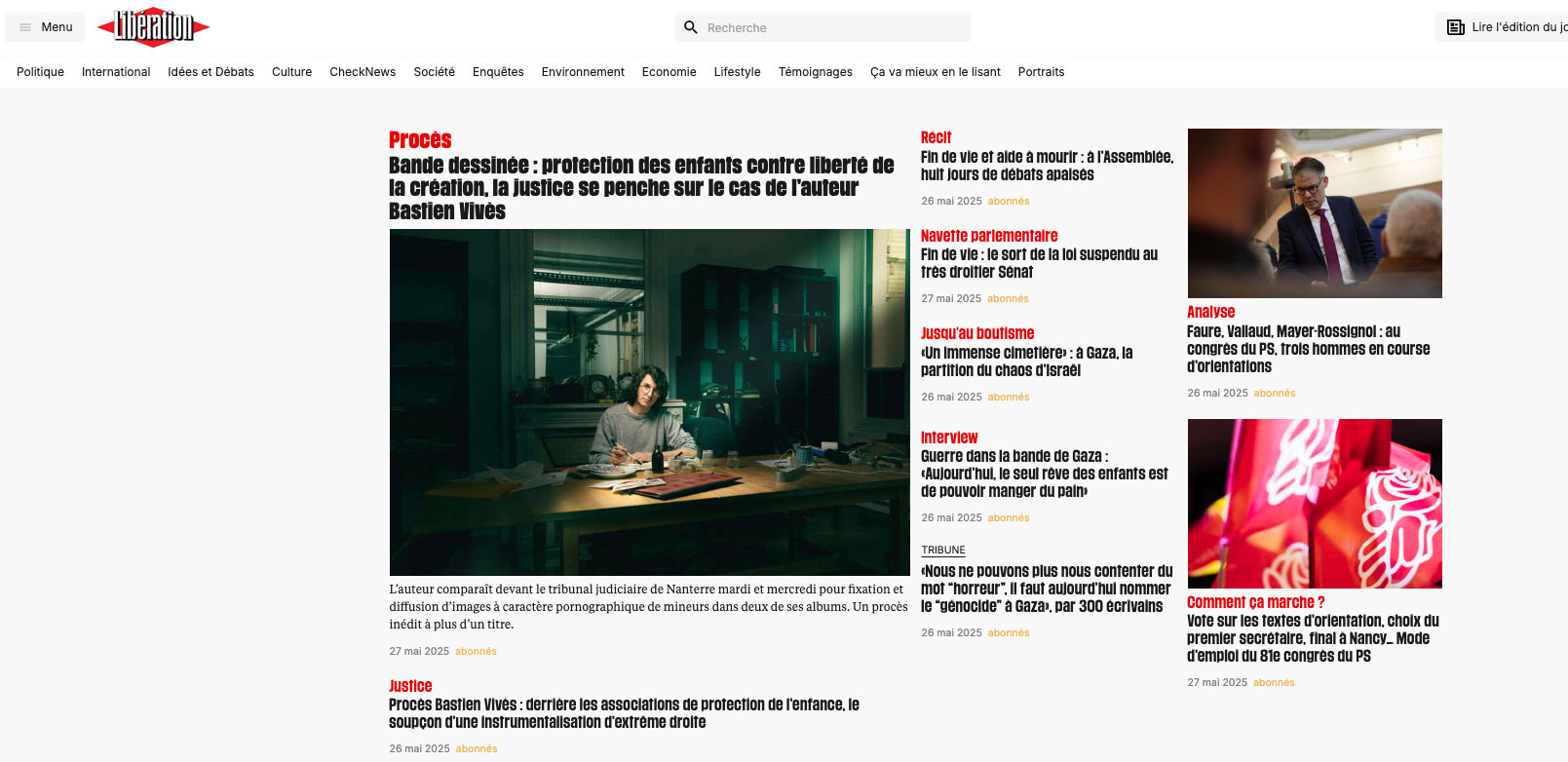Open the 300 écrivains génocide tribune
Screen dimensions: 1568x762
tap(1047, 589)
